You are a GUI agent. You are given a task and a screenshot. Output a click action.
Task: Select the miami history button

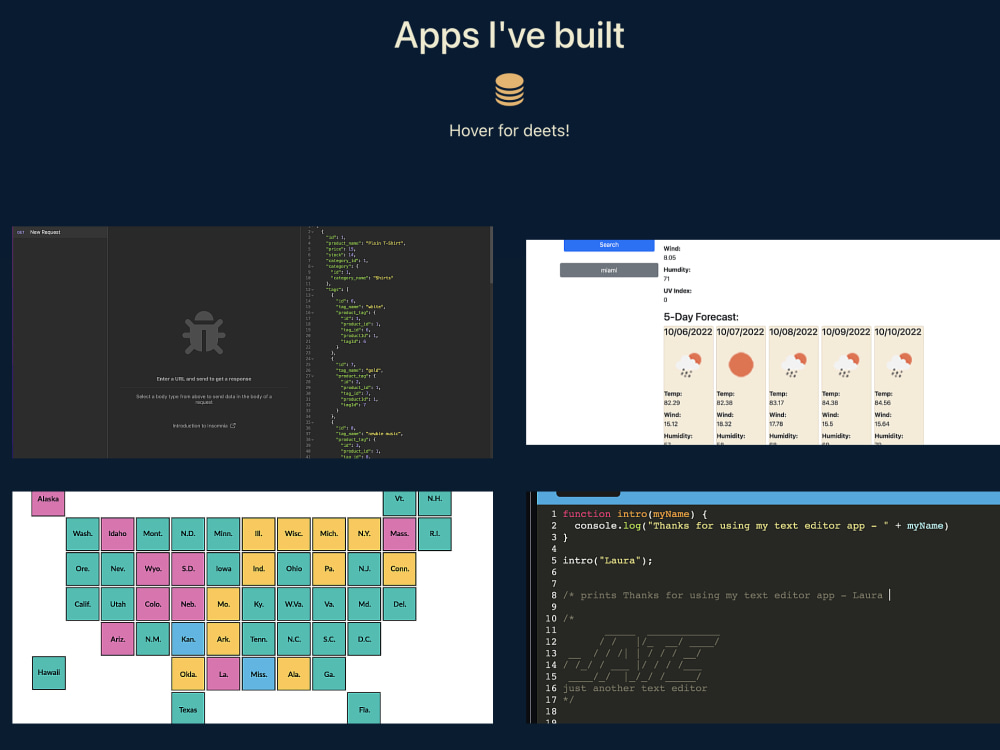pos(609,270)
